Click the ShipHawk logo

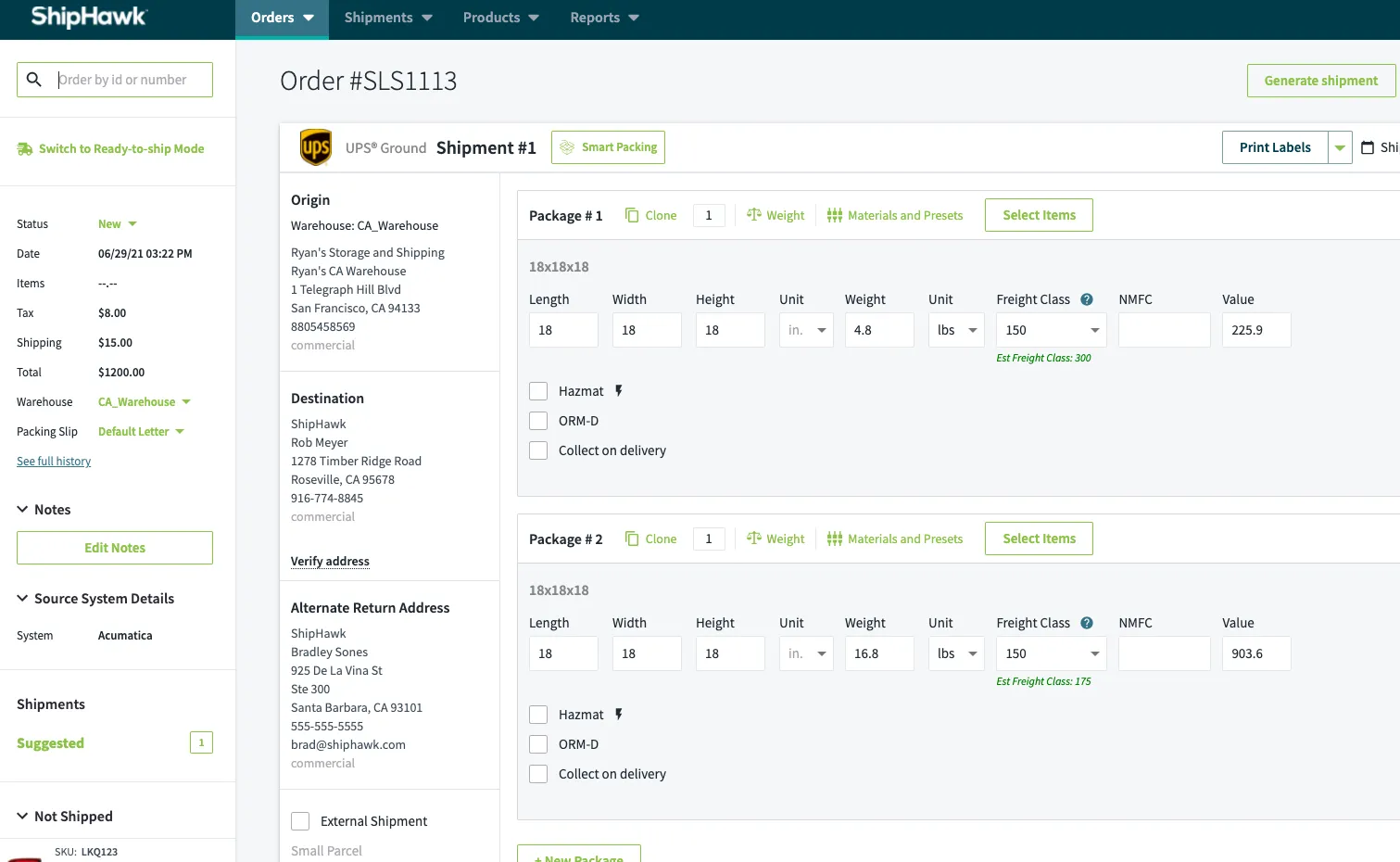[88, 17]
